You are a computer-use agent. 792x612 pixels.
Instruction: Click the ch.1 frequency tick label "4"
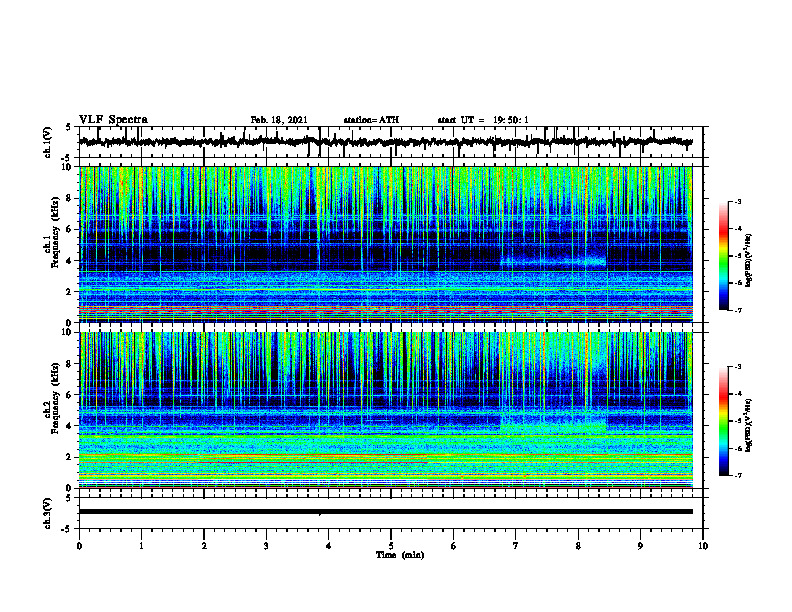click(69, 261)
